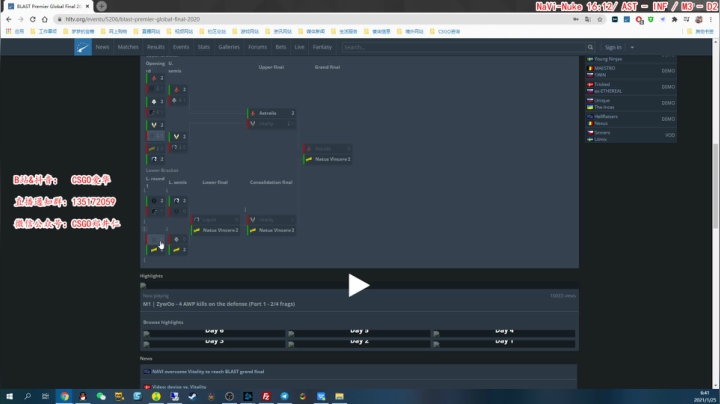This screenshot has height=404, width=720.
Task: Open Natus Vincere in the Lower final bracket
Action: coord(215,230)
